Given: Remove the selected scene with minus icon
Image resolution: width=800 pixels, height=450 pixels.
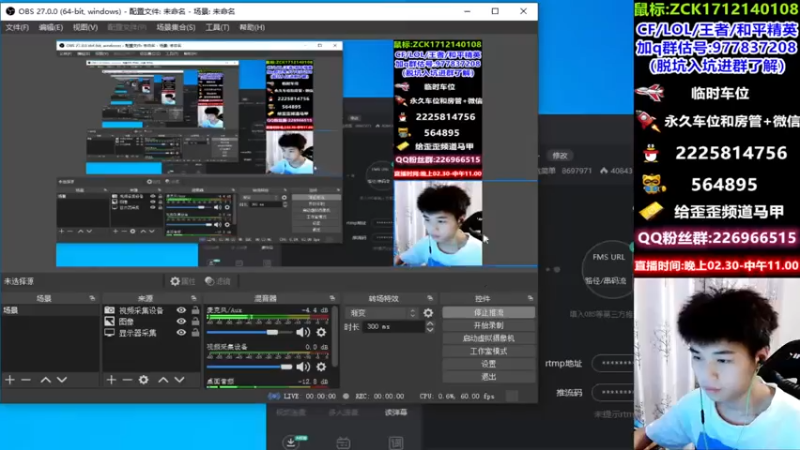Looking at the screenshot, I should [26, 380].
